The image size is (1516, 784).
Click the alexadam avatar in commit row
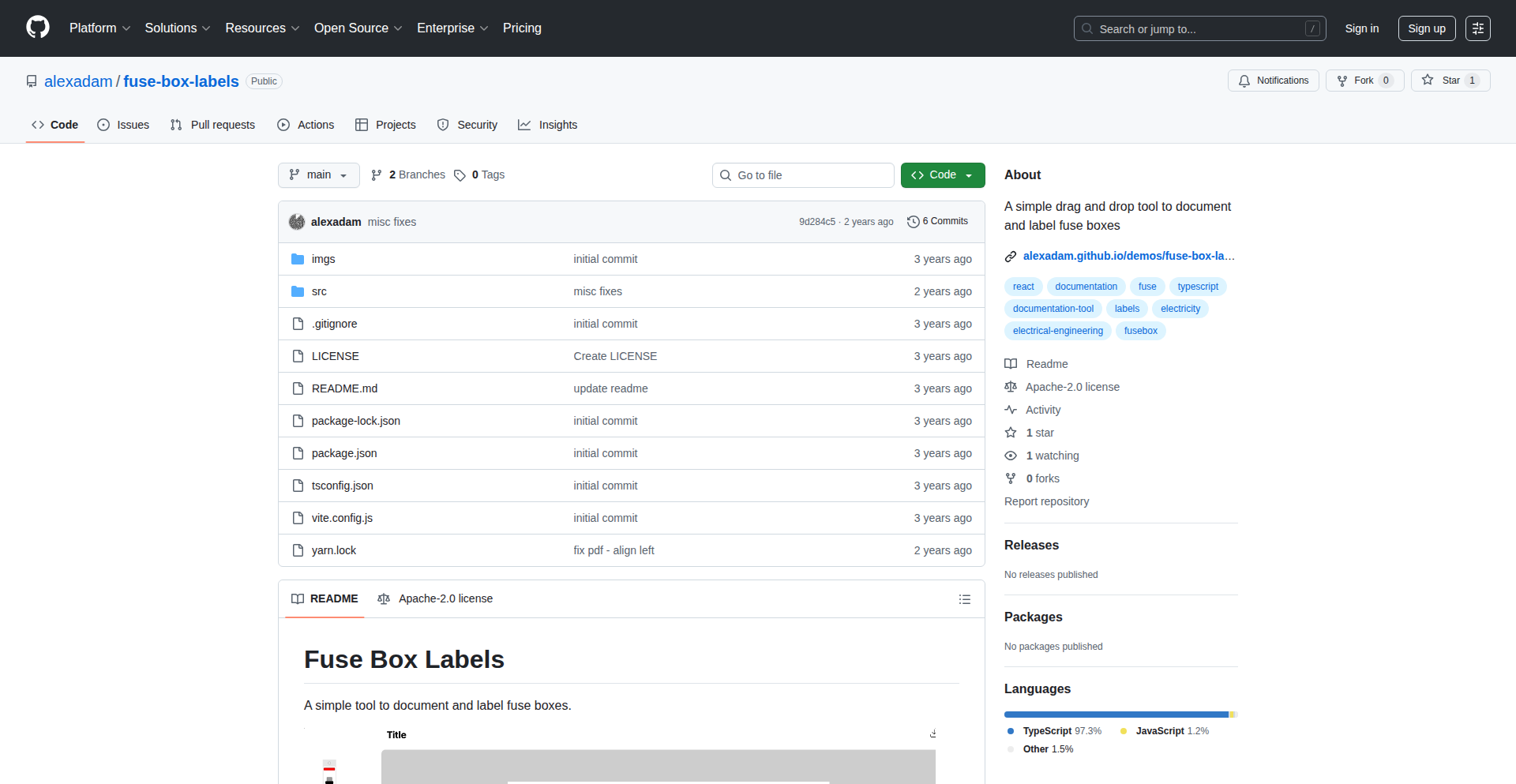click(x=297, y=222)
